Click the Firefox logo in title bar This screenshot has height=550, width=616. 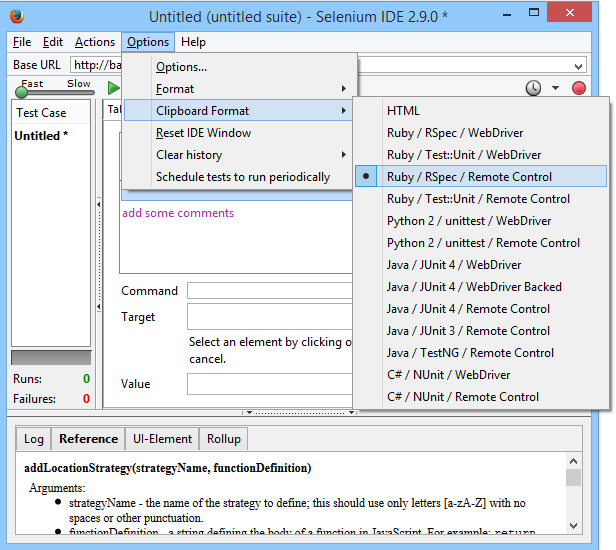coord(17,16)
